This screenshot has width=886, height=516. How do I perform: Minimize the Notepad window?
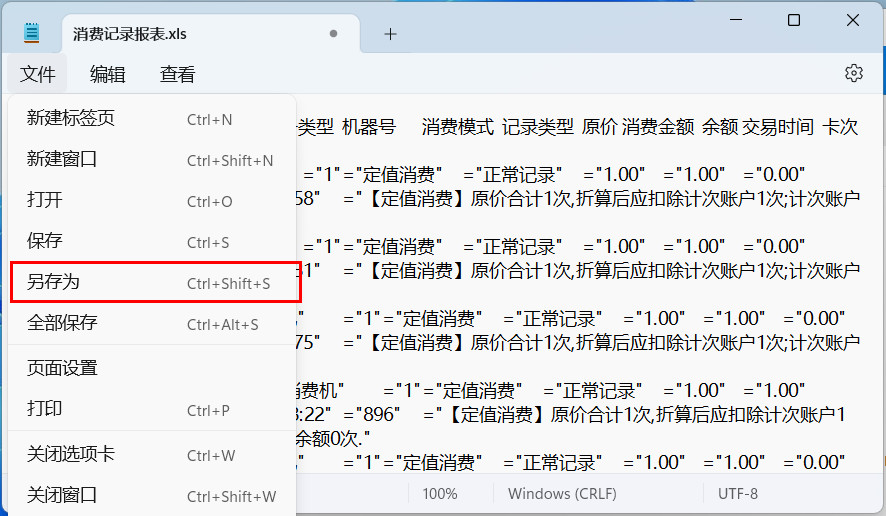pos(736,20)
